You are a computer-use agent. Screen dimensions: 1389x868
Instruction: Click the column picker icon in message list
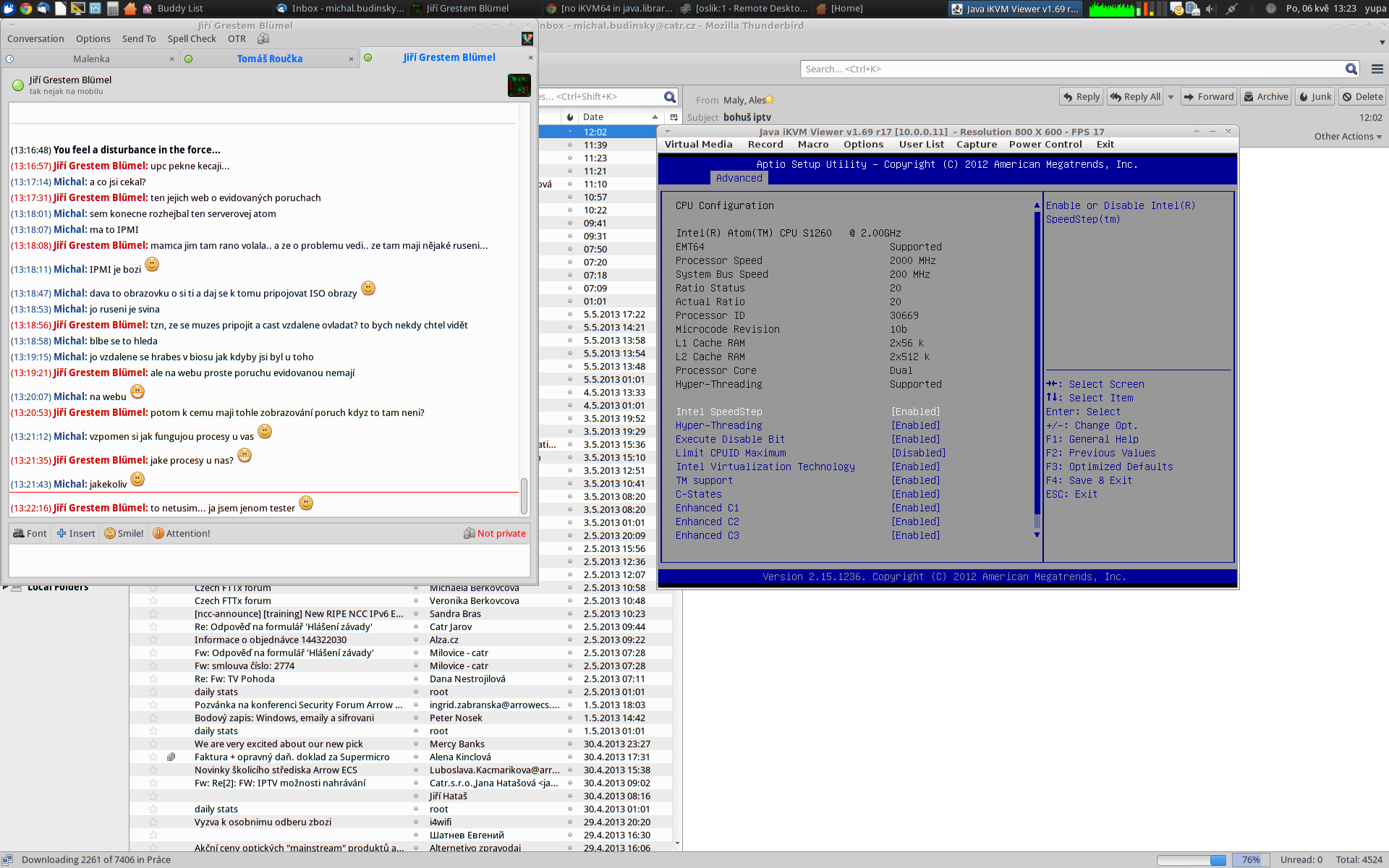(x=674, y=116)
